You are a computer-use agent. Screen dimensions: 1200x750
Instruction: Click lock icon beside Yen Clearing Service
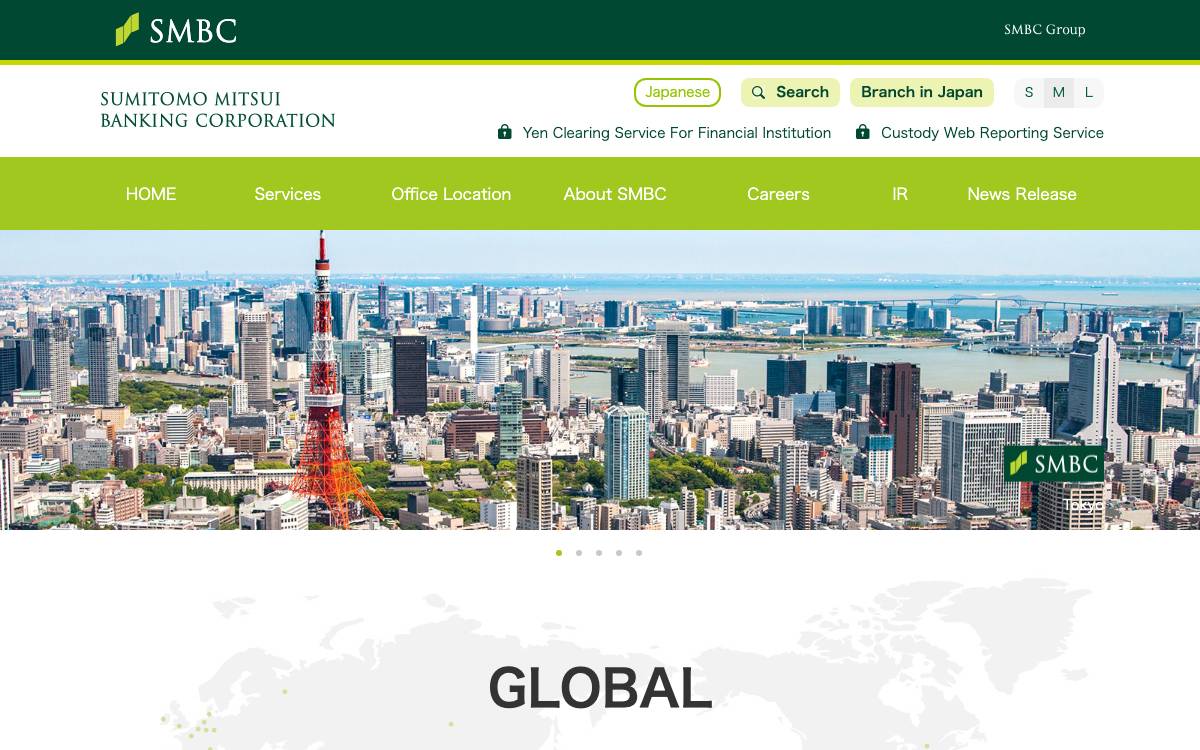click(505, 132)
